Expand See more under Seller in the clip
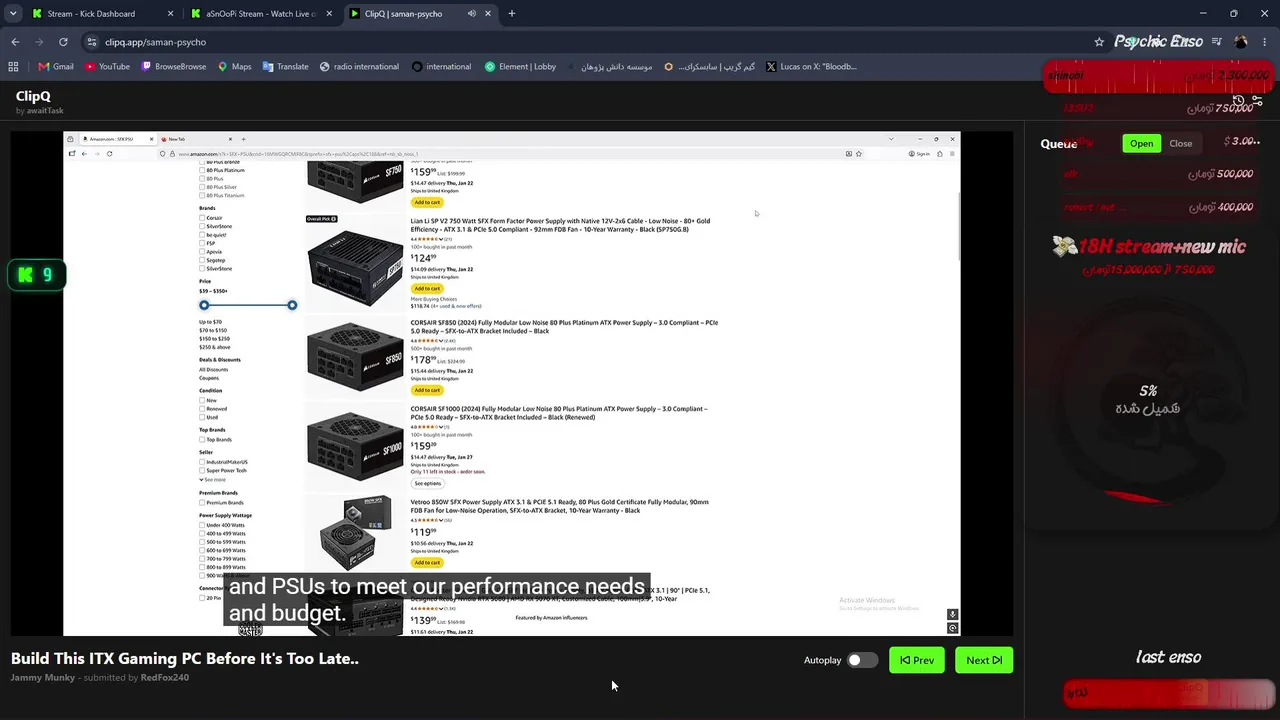This screenshot has width=1280, height=720. pyautogui.click(x=212, y=480)
